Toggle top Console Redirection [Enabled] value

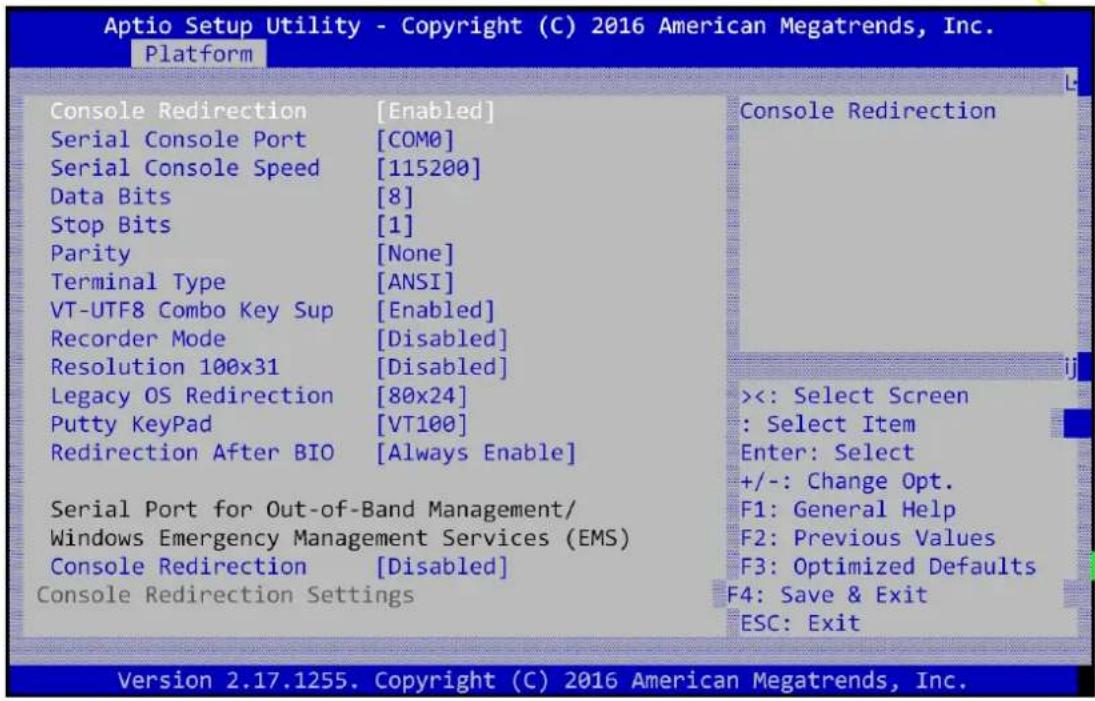pos(435,111)
